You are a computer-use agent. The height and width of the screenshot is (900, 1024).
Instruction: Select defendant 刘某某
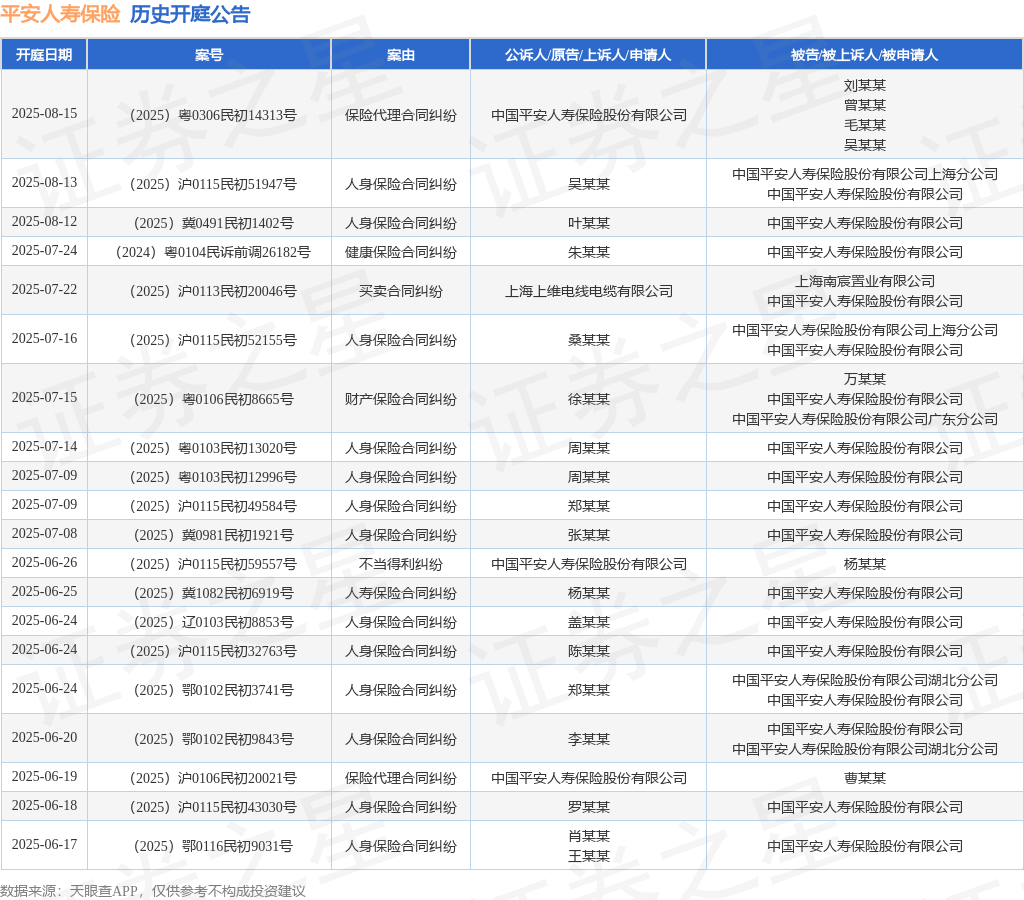[865, 86]
